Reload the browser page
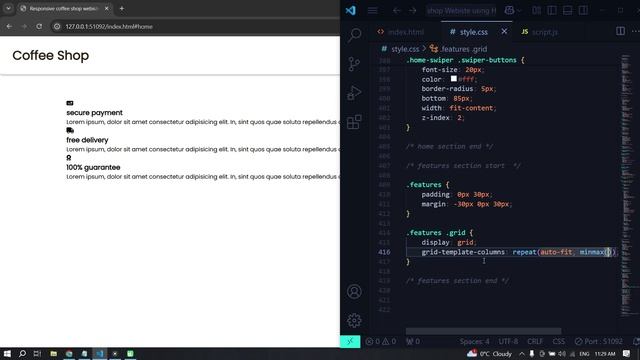 point(39,27)
